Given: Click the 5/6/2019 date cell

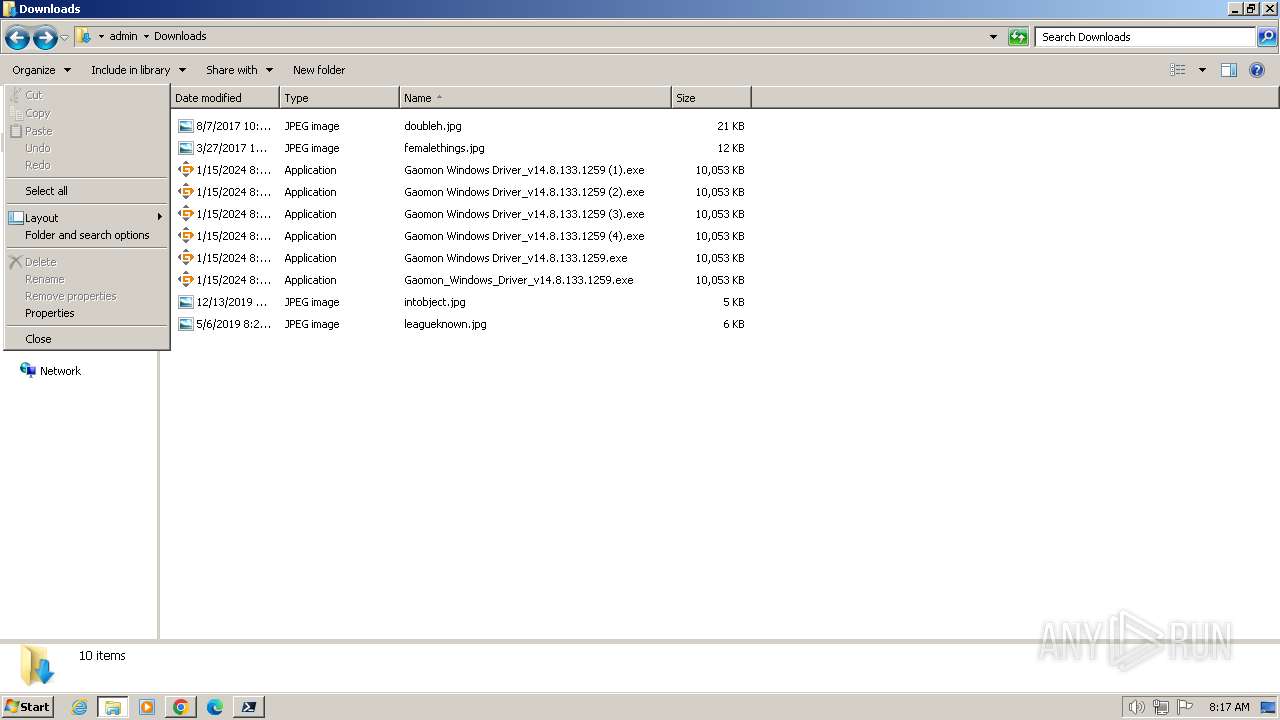Looking at the screenshot, I should [233, 324].
